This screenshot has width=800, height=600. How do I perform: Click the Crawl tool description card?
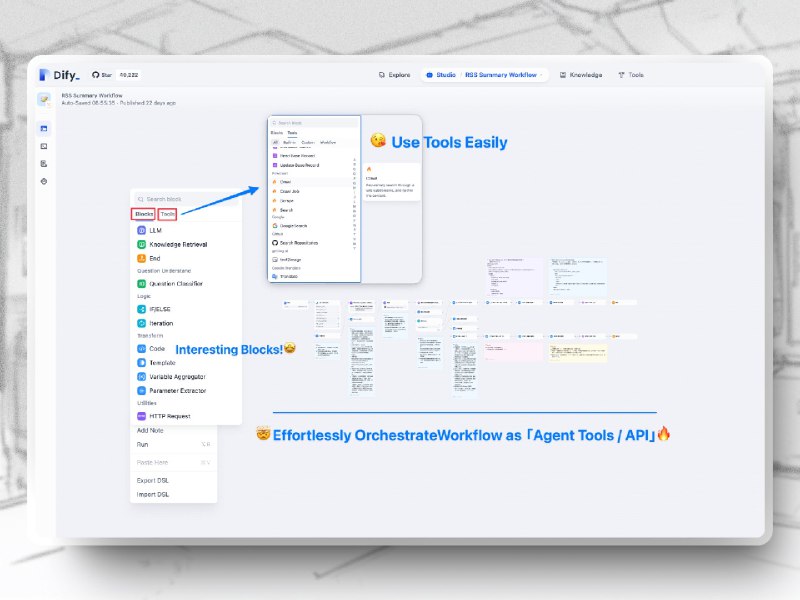coord(392,182)
